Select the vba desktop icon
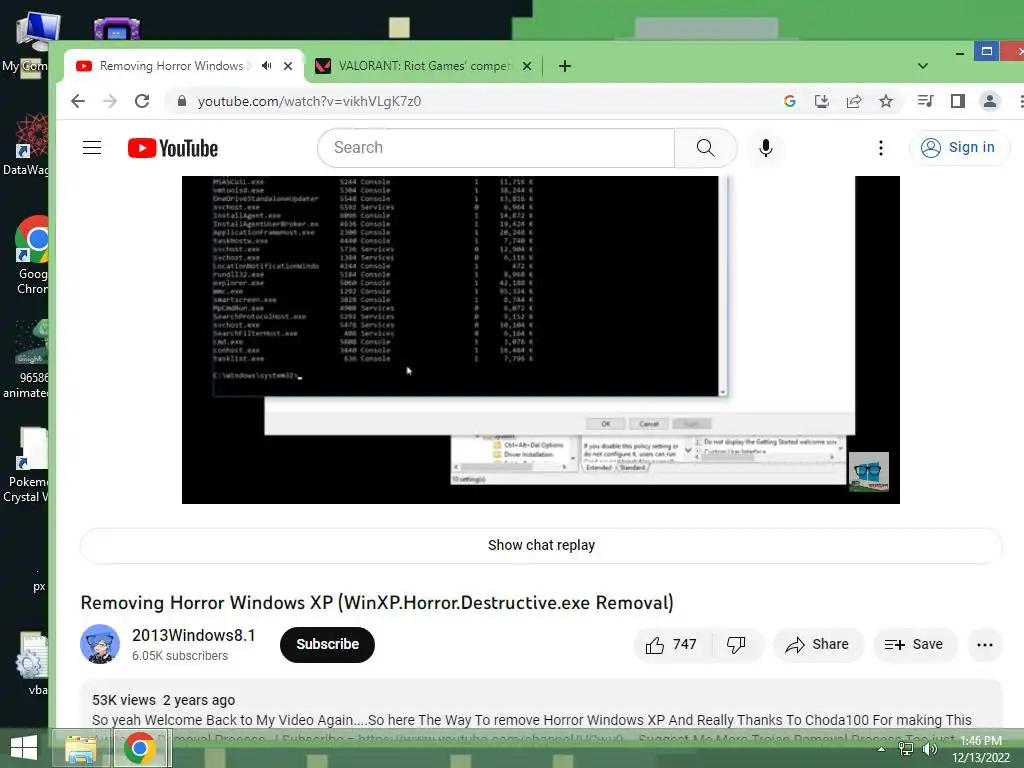1024x768 pixels. (33, 663)
